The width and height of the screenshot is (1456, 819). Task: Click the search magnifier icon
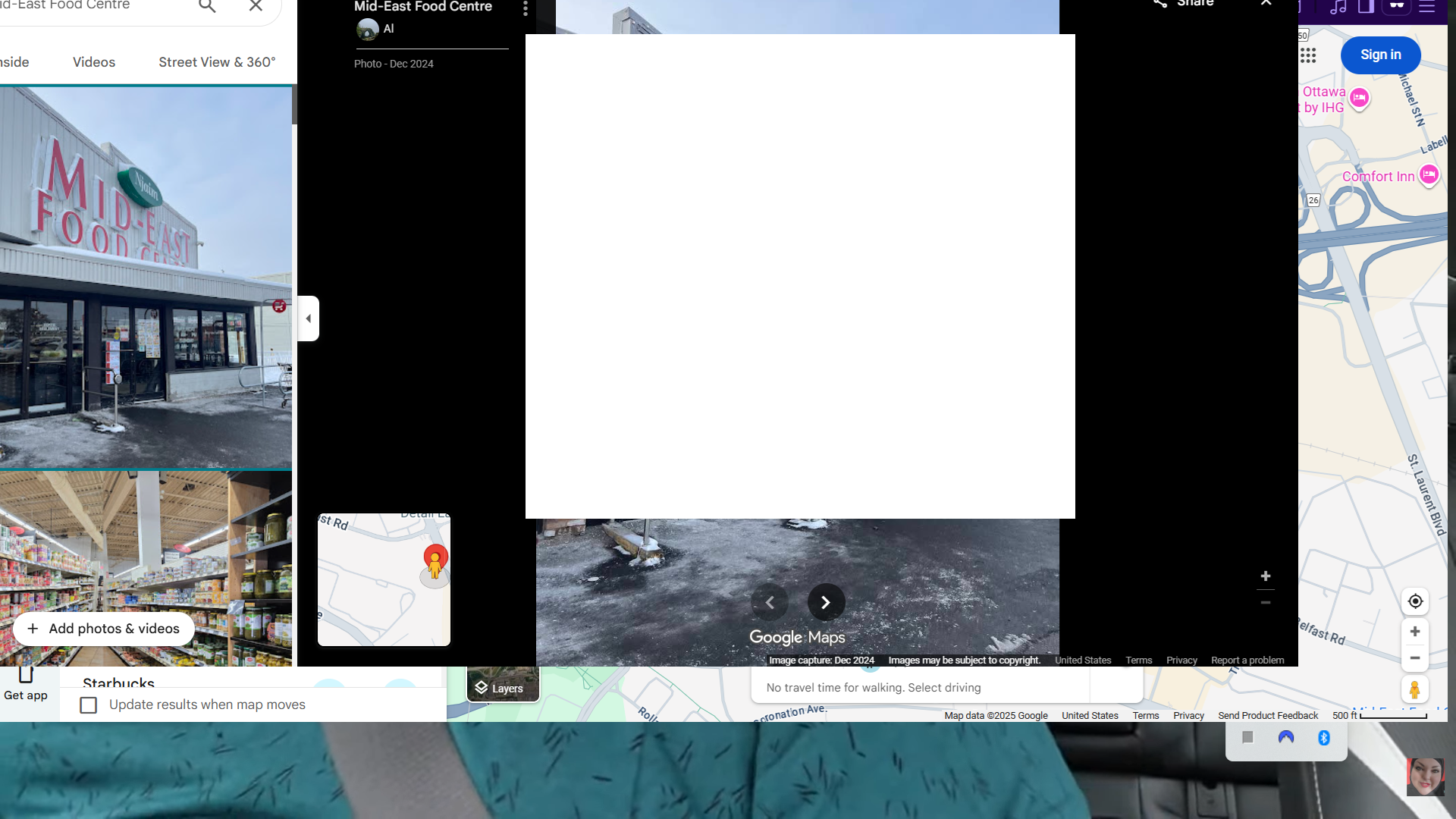pyautogui.click(x=207, y=7)
